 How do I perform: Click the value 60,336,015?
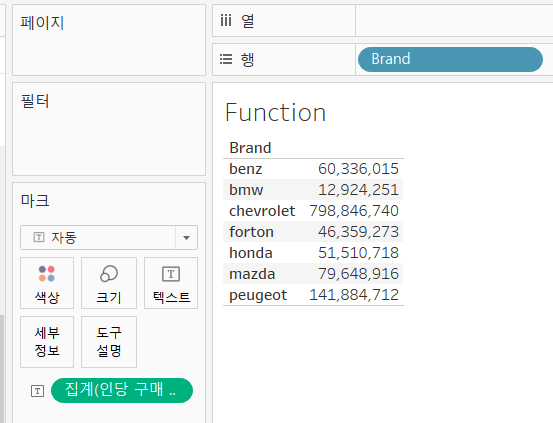coord(358,169)
